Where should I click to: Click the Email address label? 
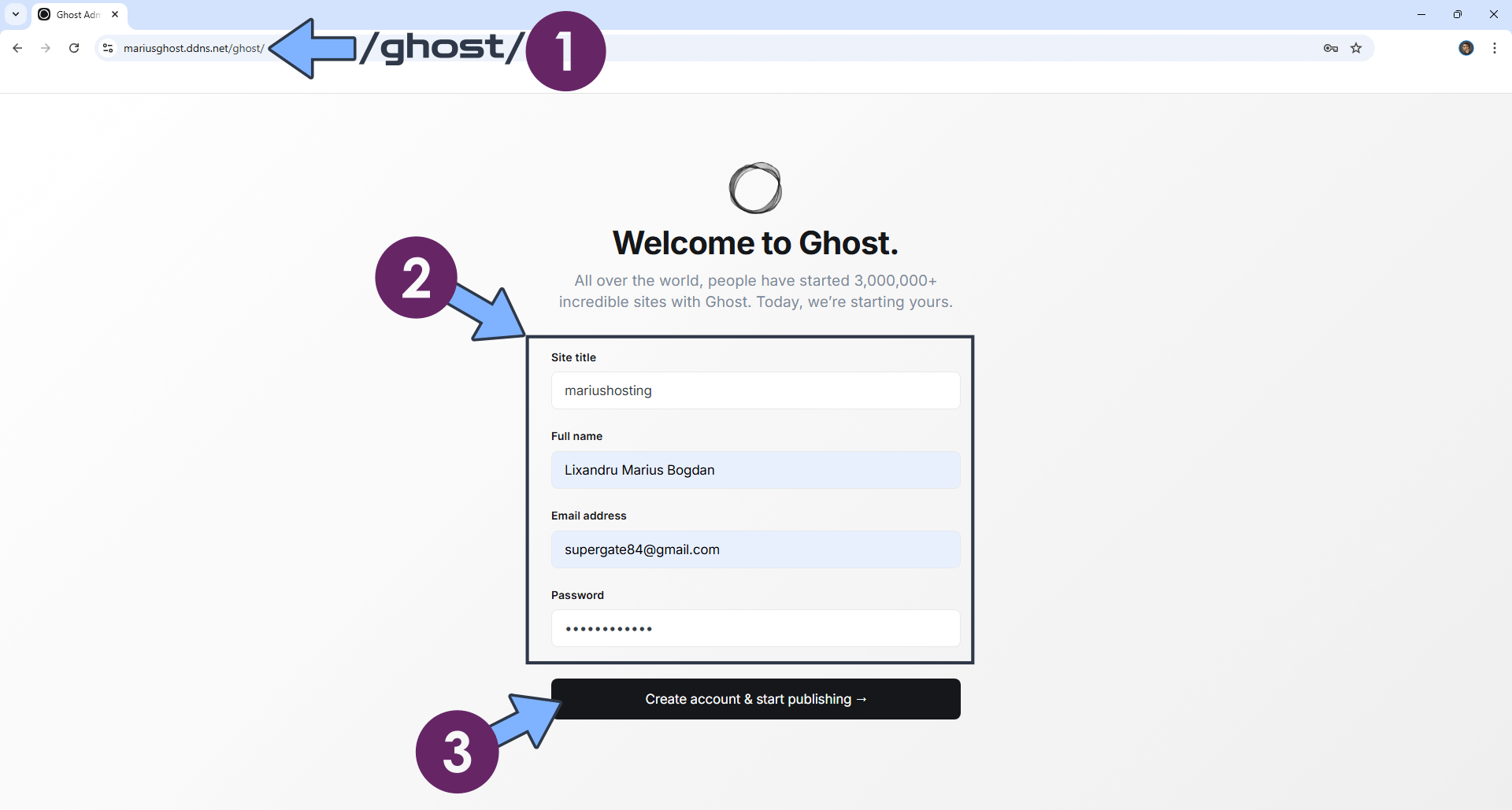click(588, 516)
